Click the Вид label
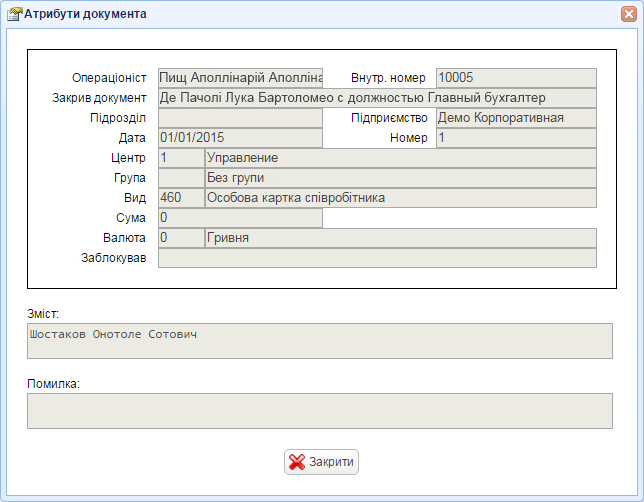The image size is (644, 502). click(135, 198)
